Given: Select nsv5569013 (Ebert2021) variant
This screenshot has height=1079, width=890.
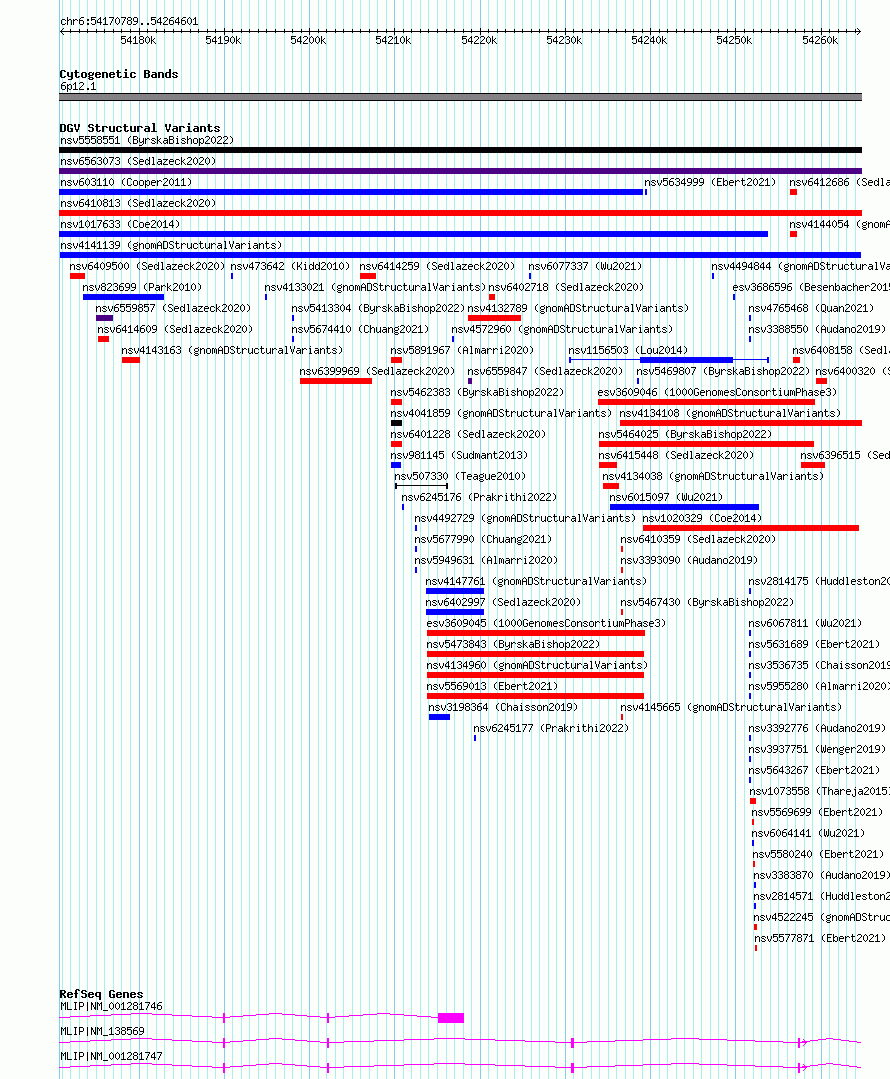Looking at the screenshot, I should point(492,686).
